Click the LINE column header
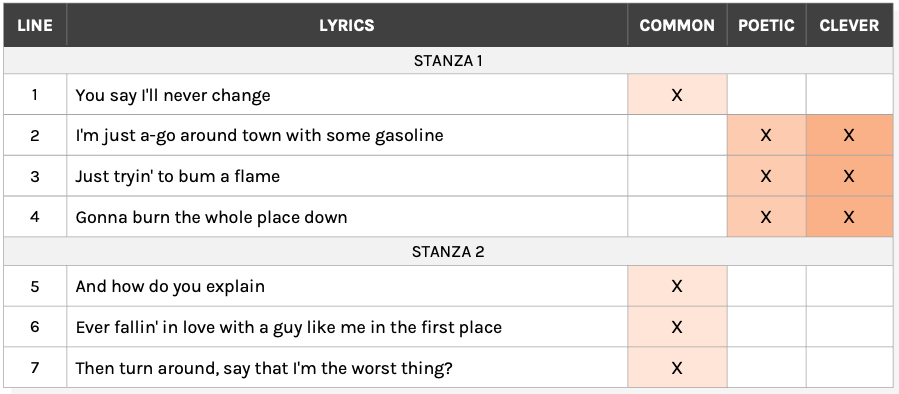Image resolution: width=899 pixels, height=394 pixels. [35, 25]
